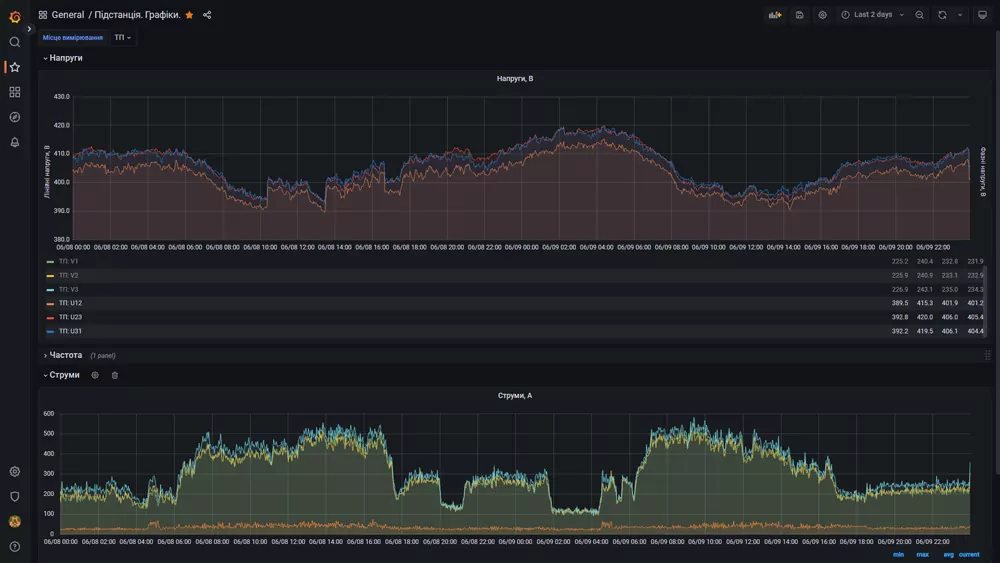This screenshot has width=1000, height=563.
Task: Add a new panel with chart-plus icon
Action: pos(775,15)
